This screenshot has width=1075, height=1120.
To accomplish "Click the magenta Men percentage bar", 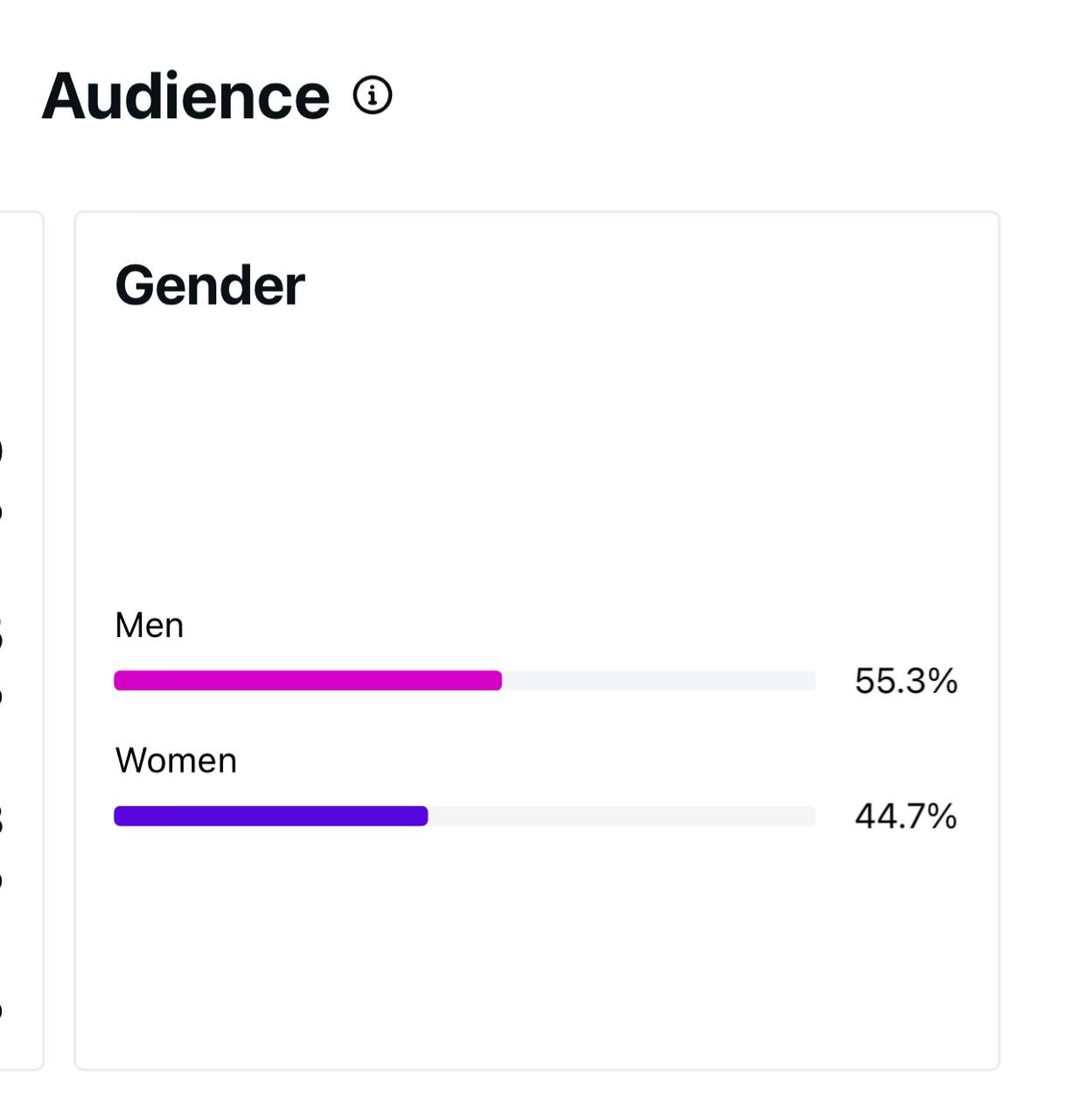I will click(x=307, y=681).
